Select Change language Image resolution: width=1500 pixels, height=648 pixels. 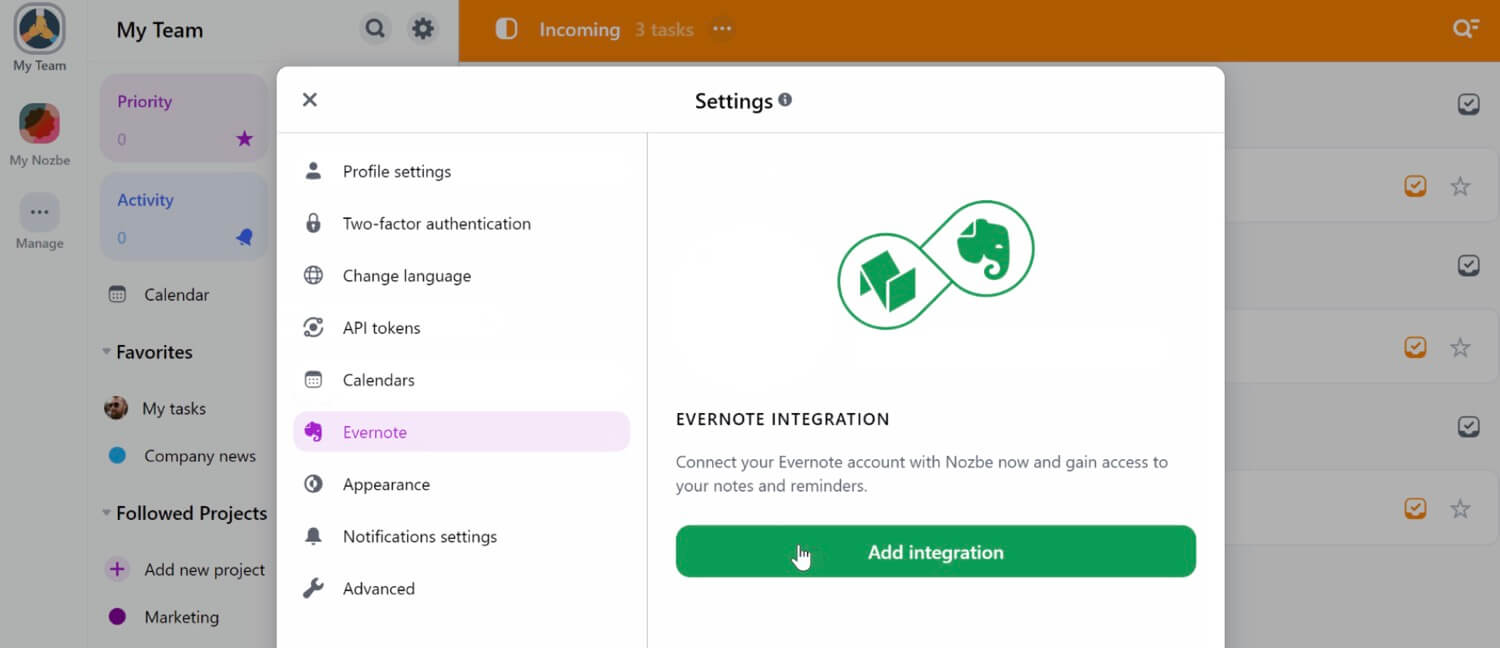tap(461, 275)
